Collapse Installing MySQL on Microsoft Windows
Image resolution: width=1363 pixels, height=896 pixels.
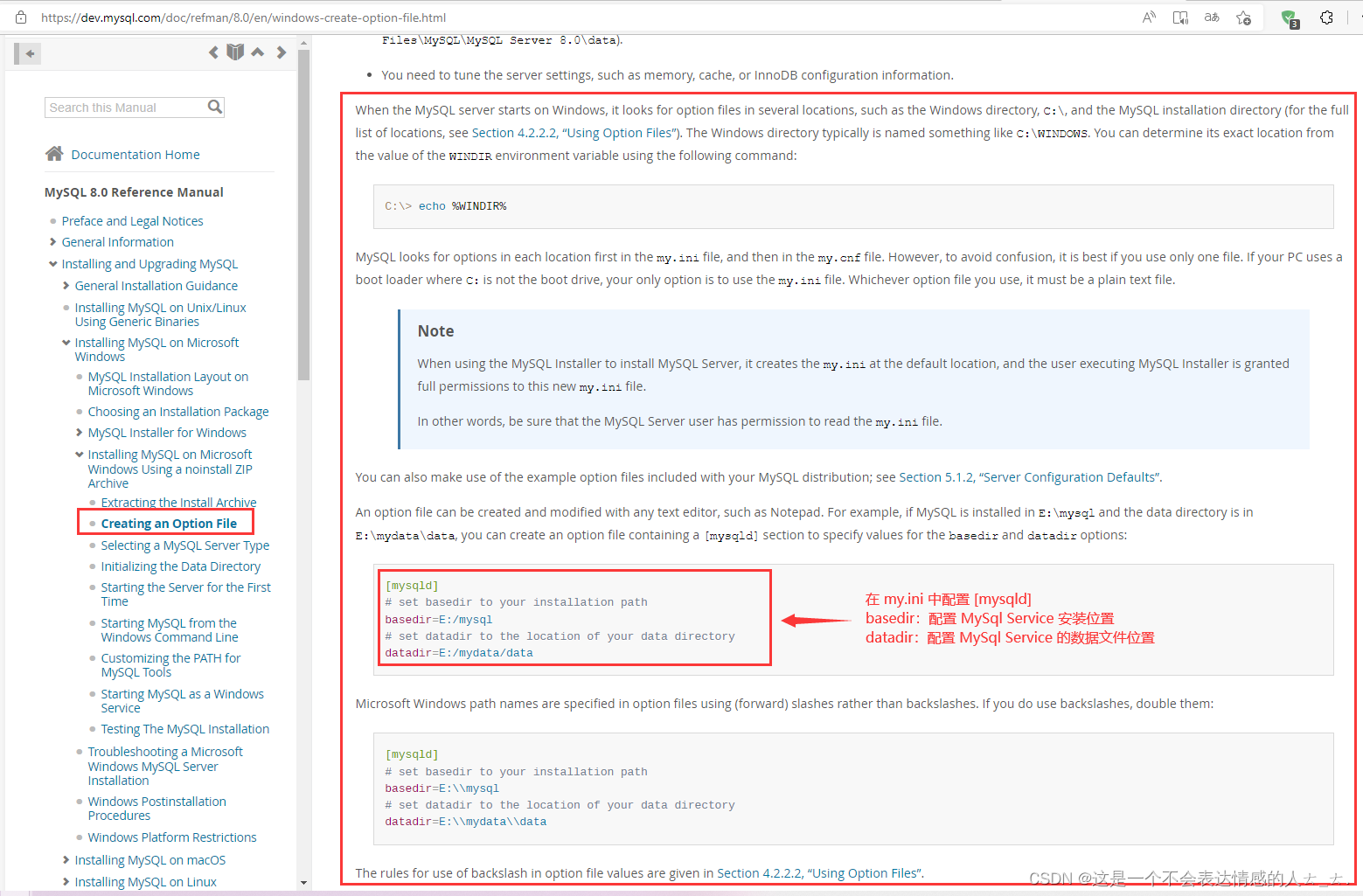(66, 343)
